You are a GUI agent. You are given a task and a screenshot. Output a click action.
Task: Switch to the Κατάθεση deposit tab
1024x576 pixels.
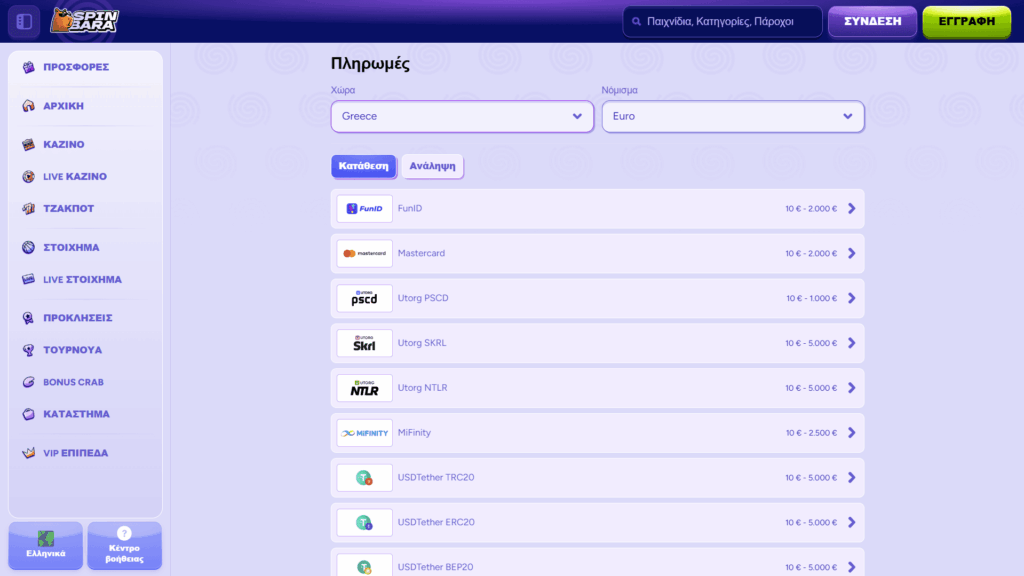coord(363,167)
